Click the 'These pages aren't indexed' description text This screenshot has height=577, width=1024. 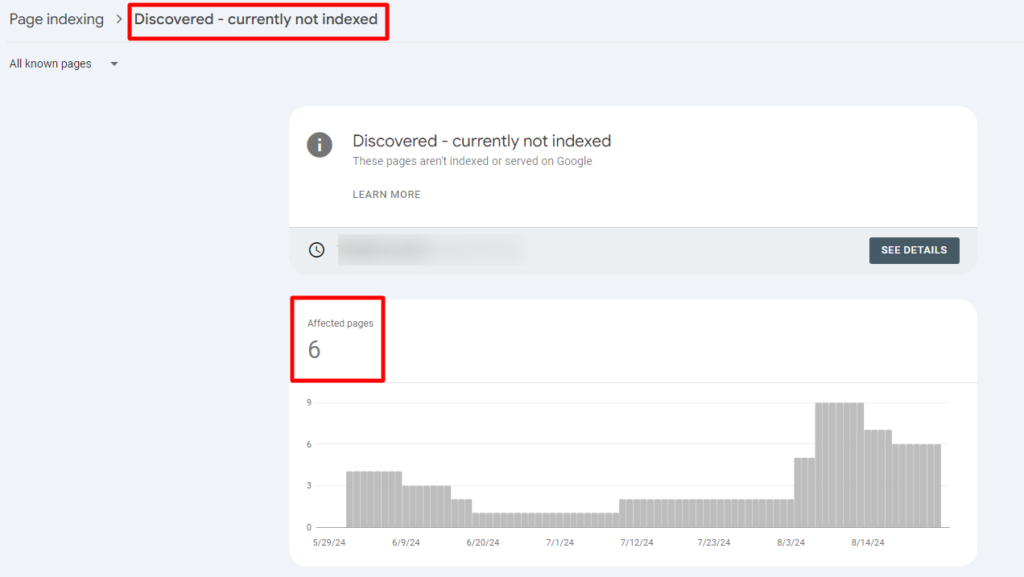click(472, 161)
